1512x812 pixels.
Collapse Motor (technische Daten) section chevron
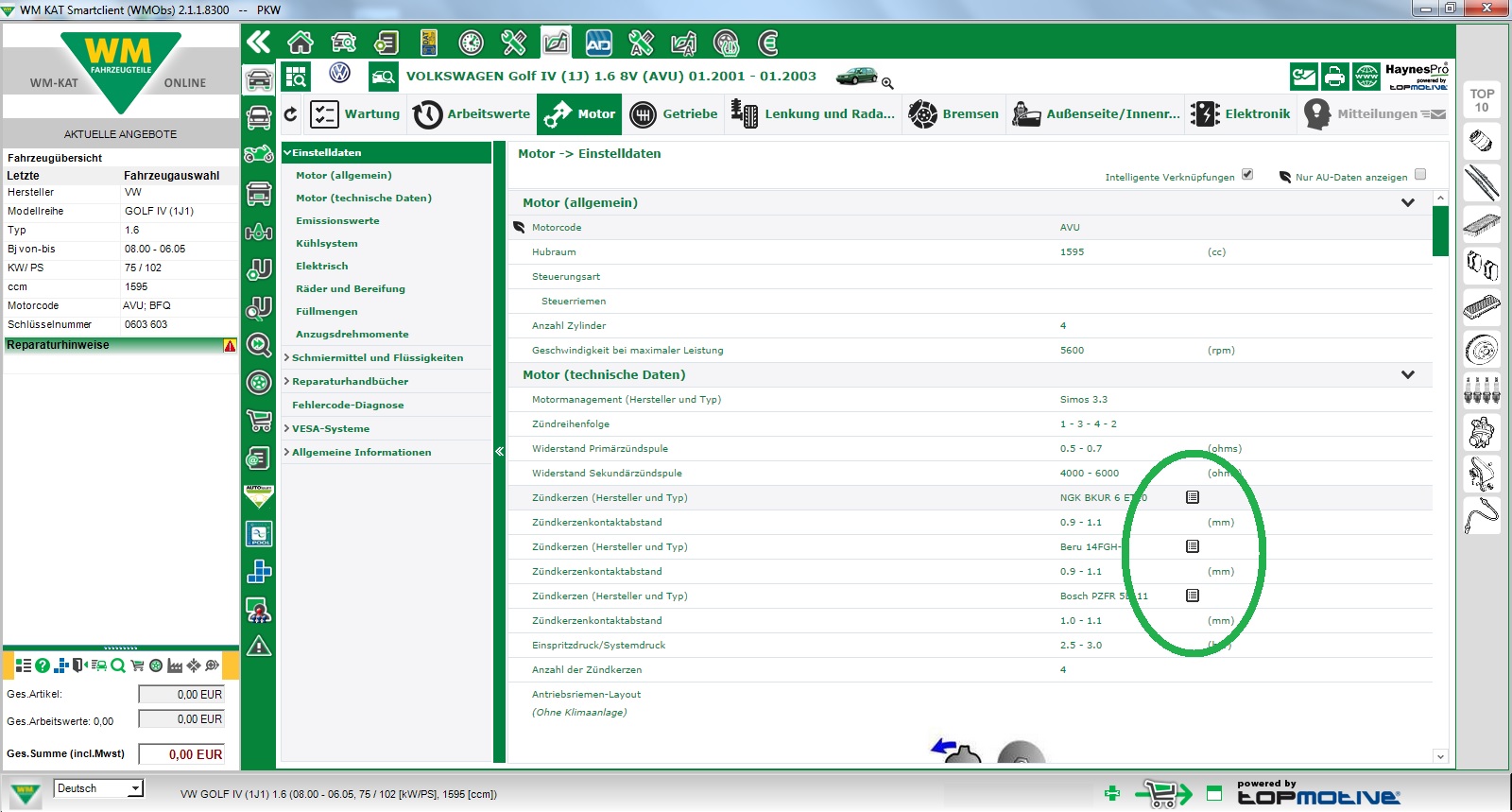tap(1408, 374)
